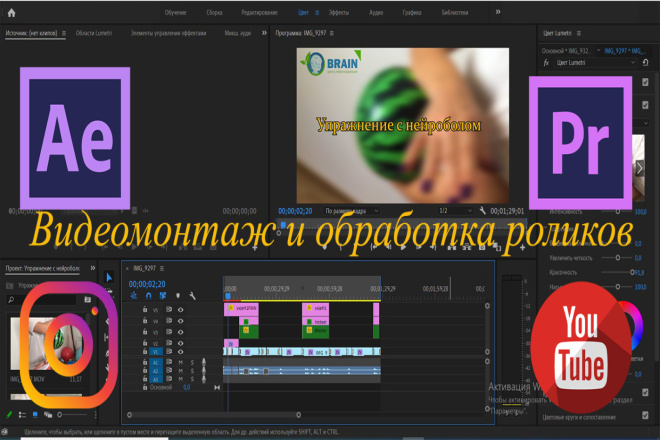Click the Project thumbnail zoom slider
Image resolution: width=660 pixels, height=440 pixels.
click(72, 415)
